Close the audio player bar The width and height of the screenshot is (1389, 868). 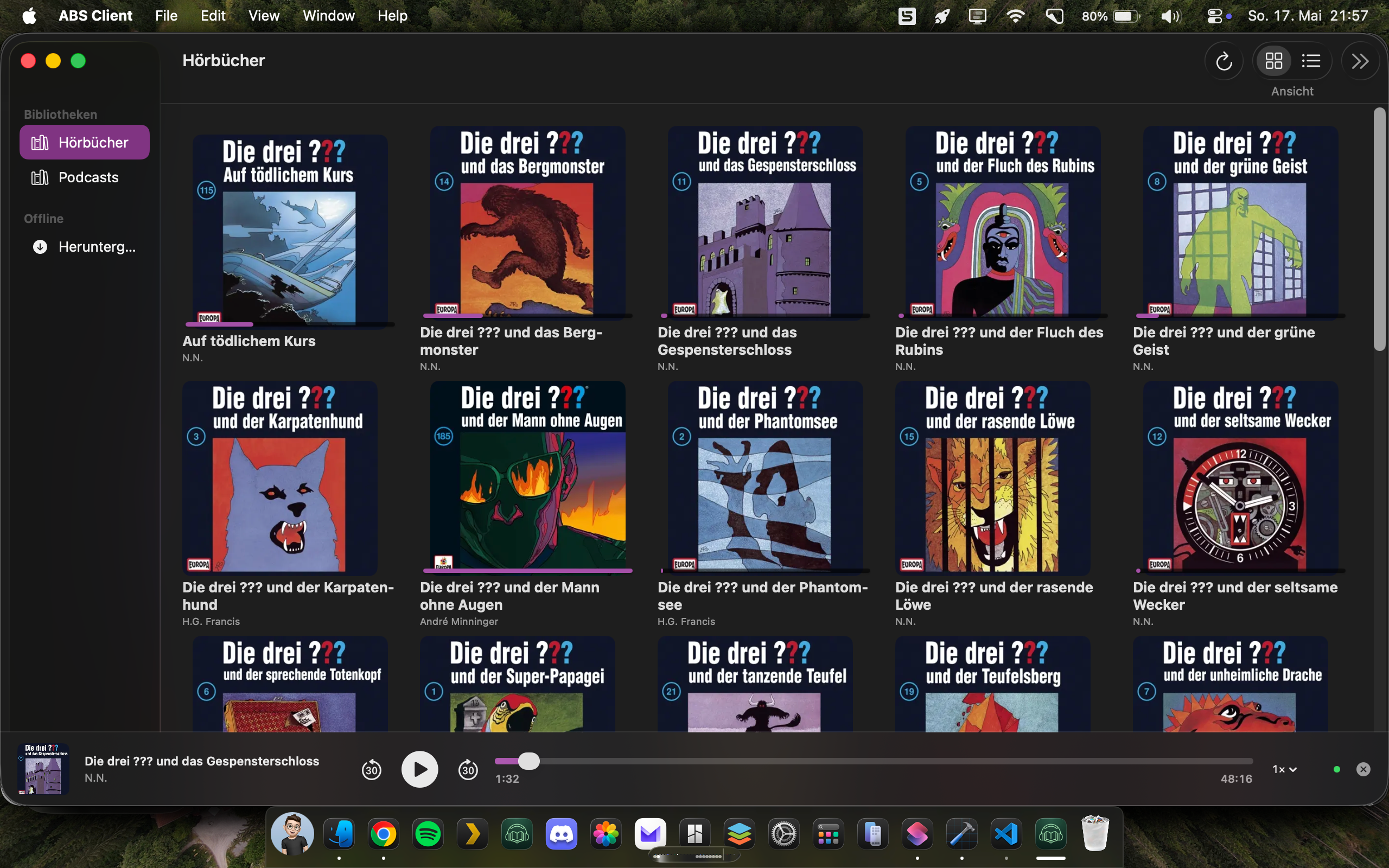click(x=1363, y=769)
